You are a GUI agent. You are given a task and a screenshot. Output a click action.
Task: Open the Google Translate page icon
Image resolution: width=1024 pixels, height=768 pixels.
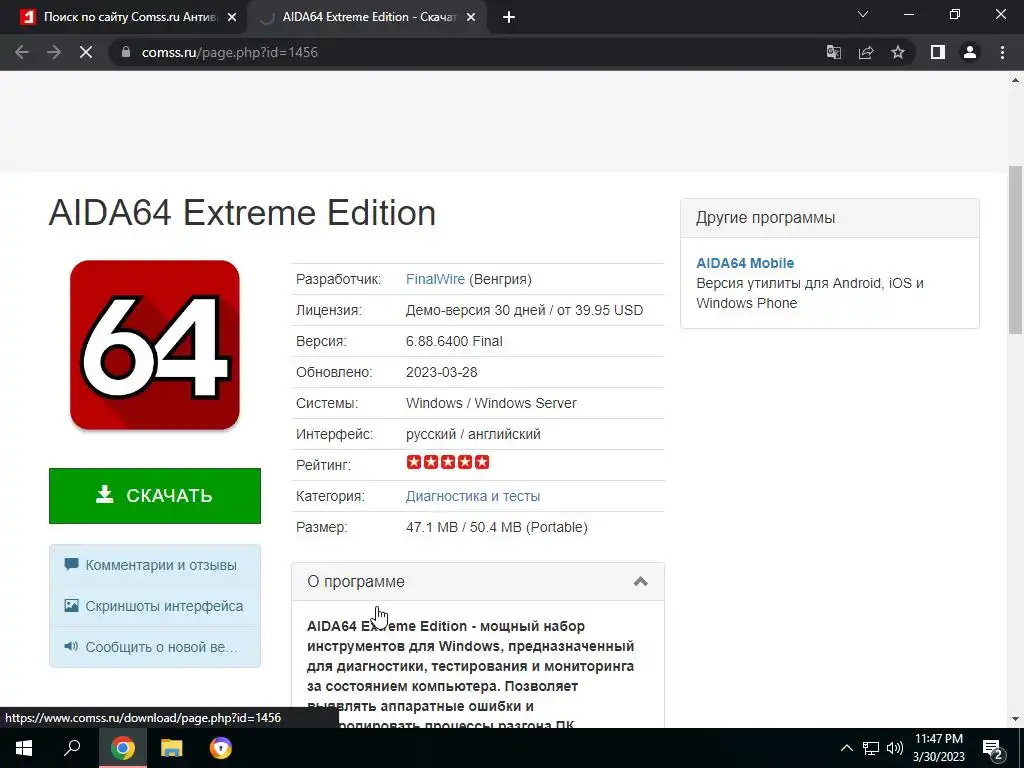coord(834,52)
